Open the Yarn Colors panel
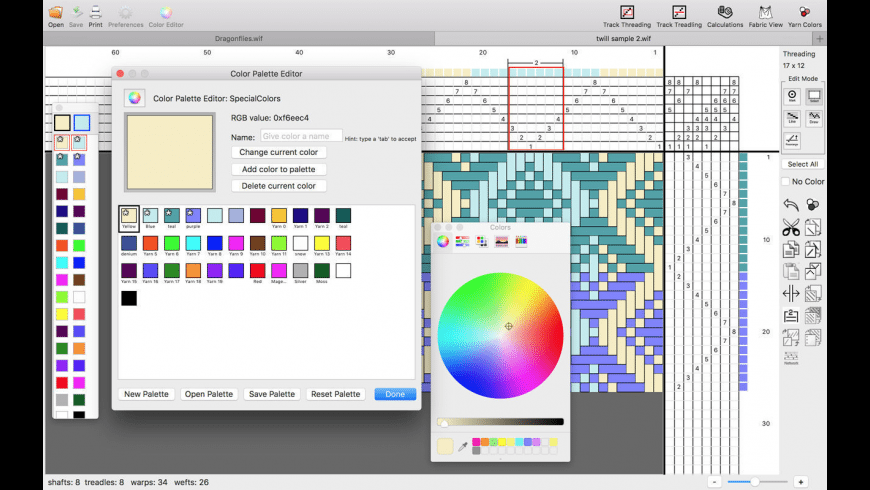The height and width of the screenshot is (490, 870). pyautogui.click(x=804, y=12)
